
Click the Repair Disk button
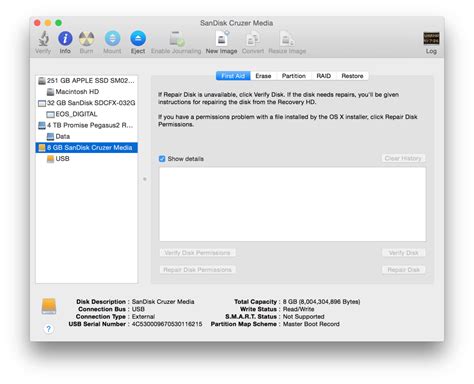click(403, 270)
